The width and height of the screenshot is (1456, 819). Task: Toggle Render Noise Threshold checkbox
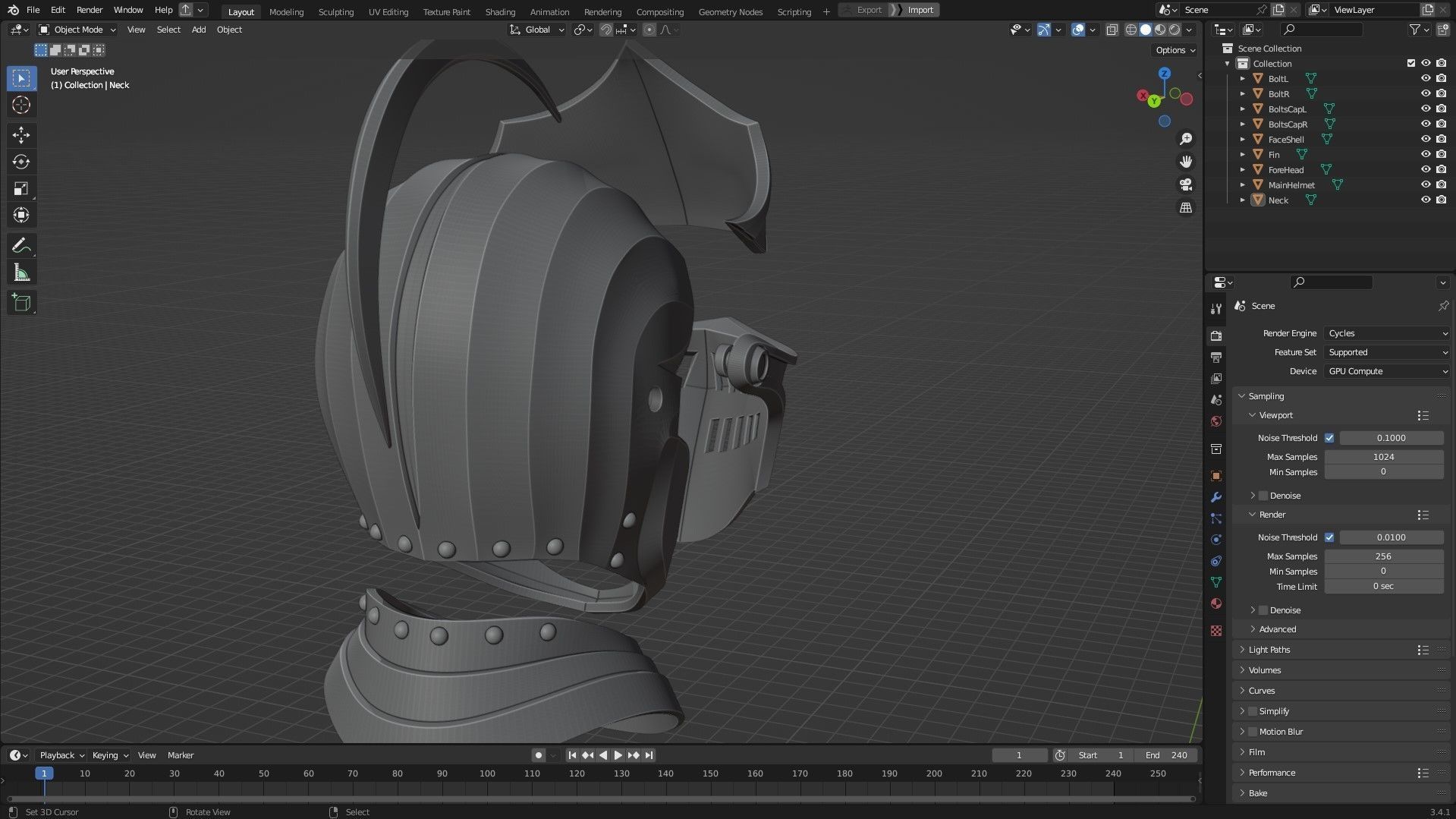pyautogui.click(x=1329, y=537)
